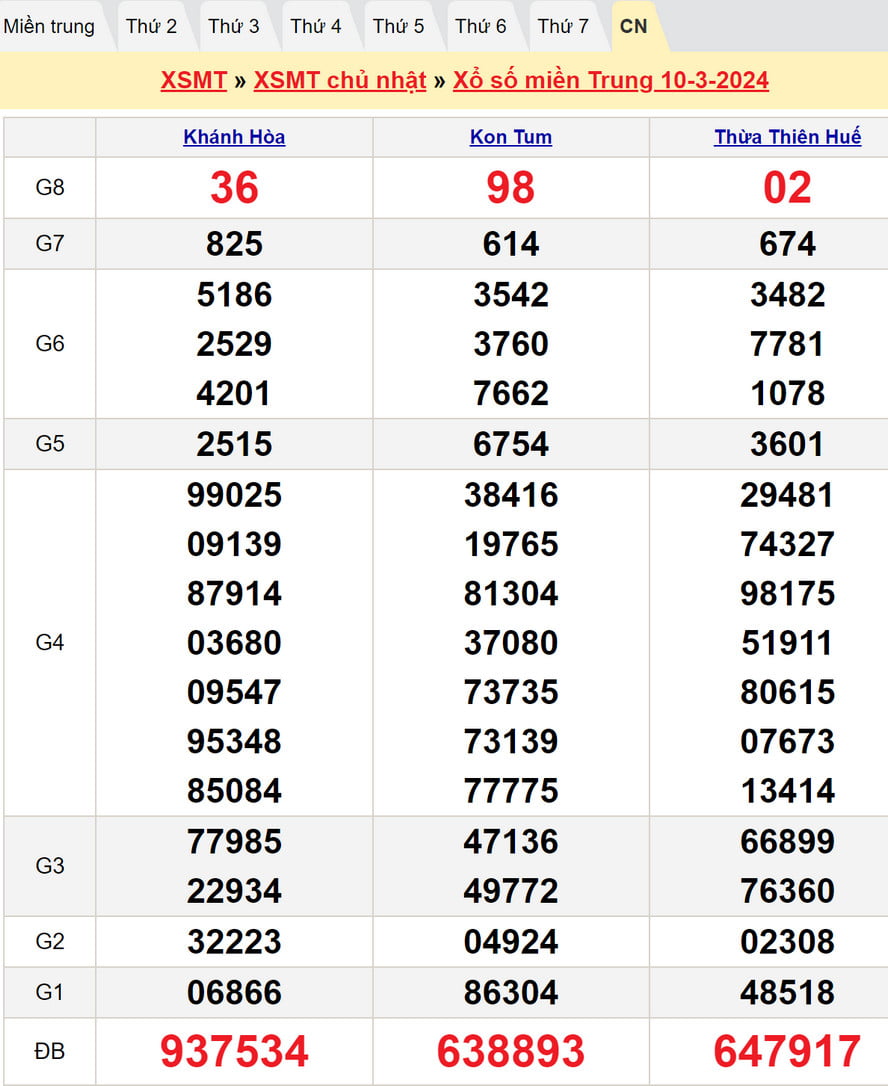Show results for the Thứ 5 tab
888x1086 pixels.
pos(399,27)
